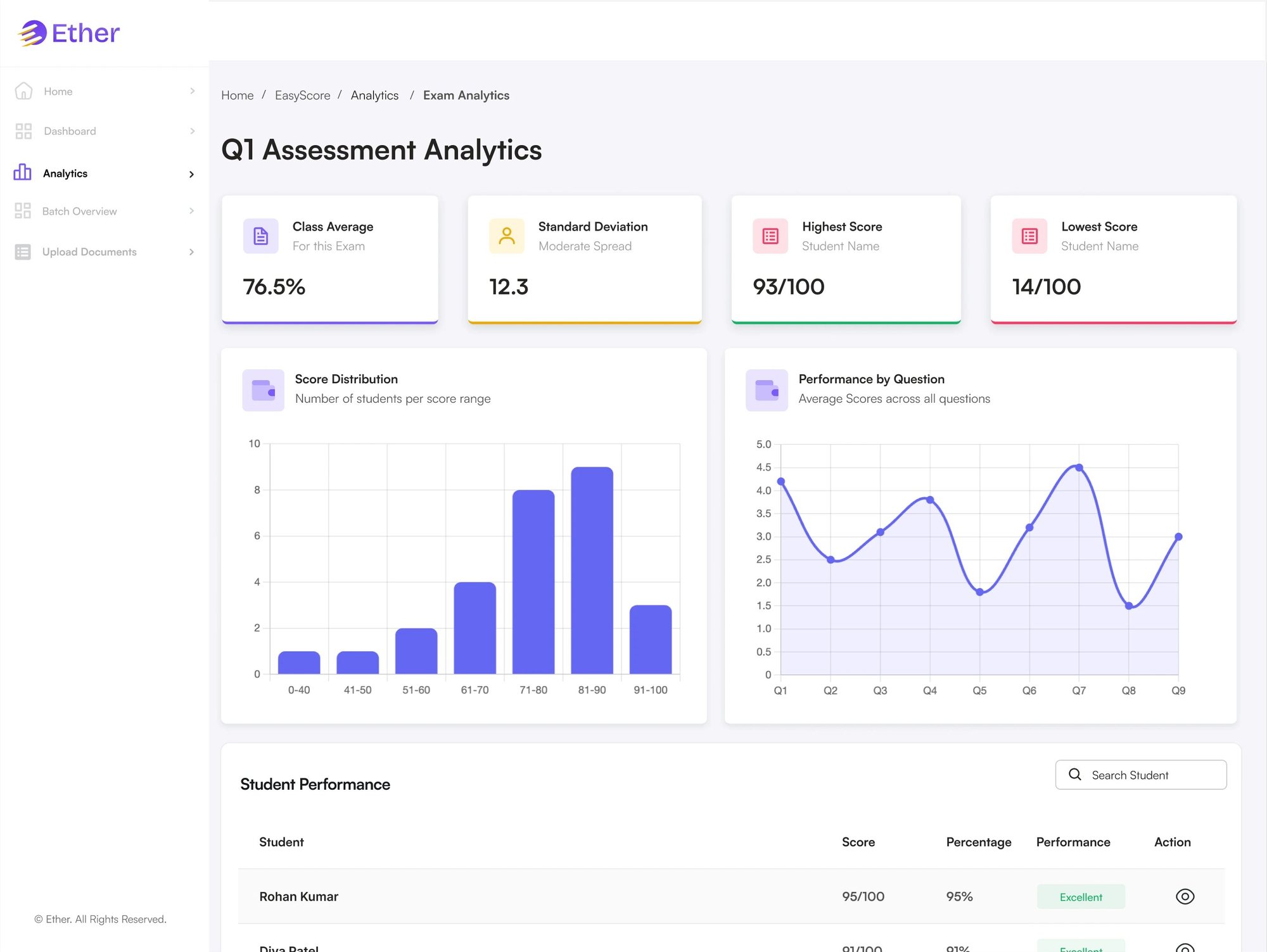Image resolution: width=1267 pixels, height=952 pixels.
Task: Click the Rohan Kumar student name
Action: pos(299,896)
